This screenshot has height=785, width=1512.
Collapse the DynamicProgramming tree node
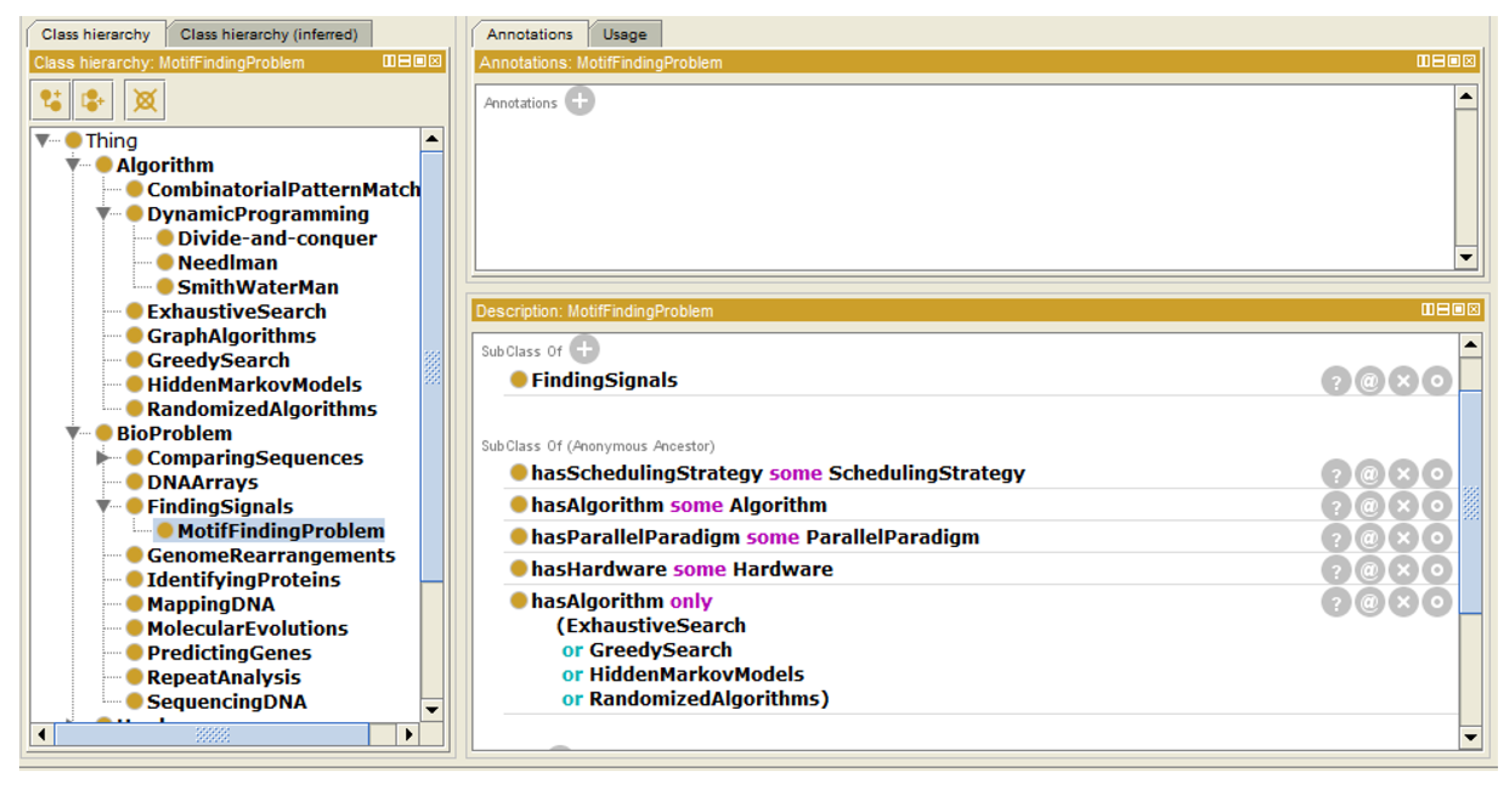click(103, 214)
